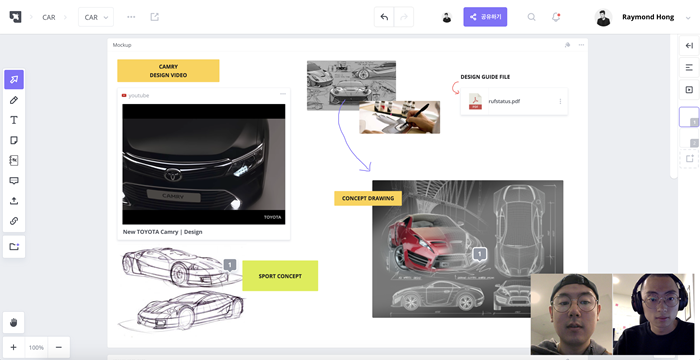
Task: Select the pencil drawing tool
Action: 14,100
